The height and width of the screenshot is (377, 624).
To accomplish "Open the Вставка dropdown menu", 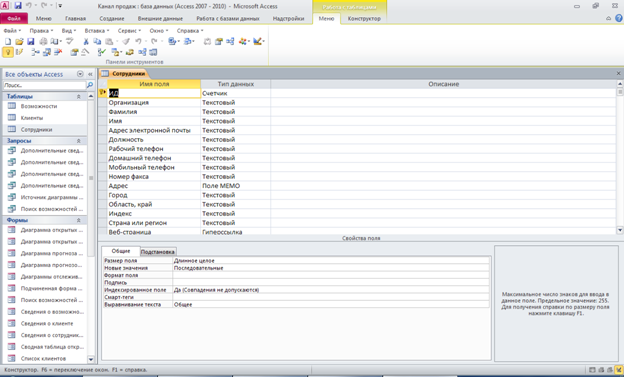I will (x=97, y=30).
